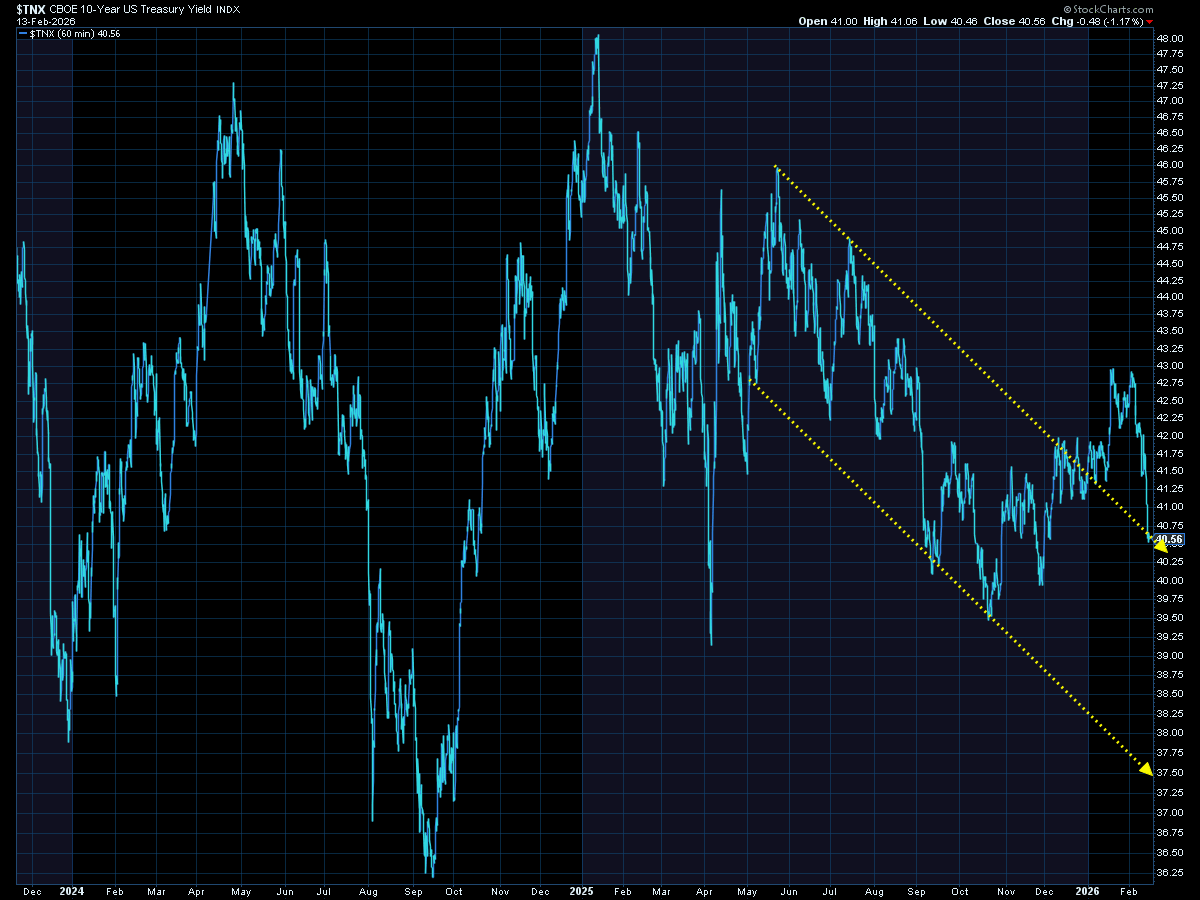Click the 42.00 y-axis label
Viewport: 1200px width, 900px height.
1171,435
